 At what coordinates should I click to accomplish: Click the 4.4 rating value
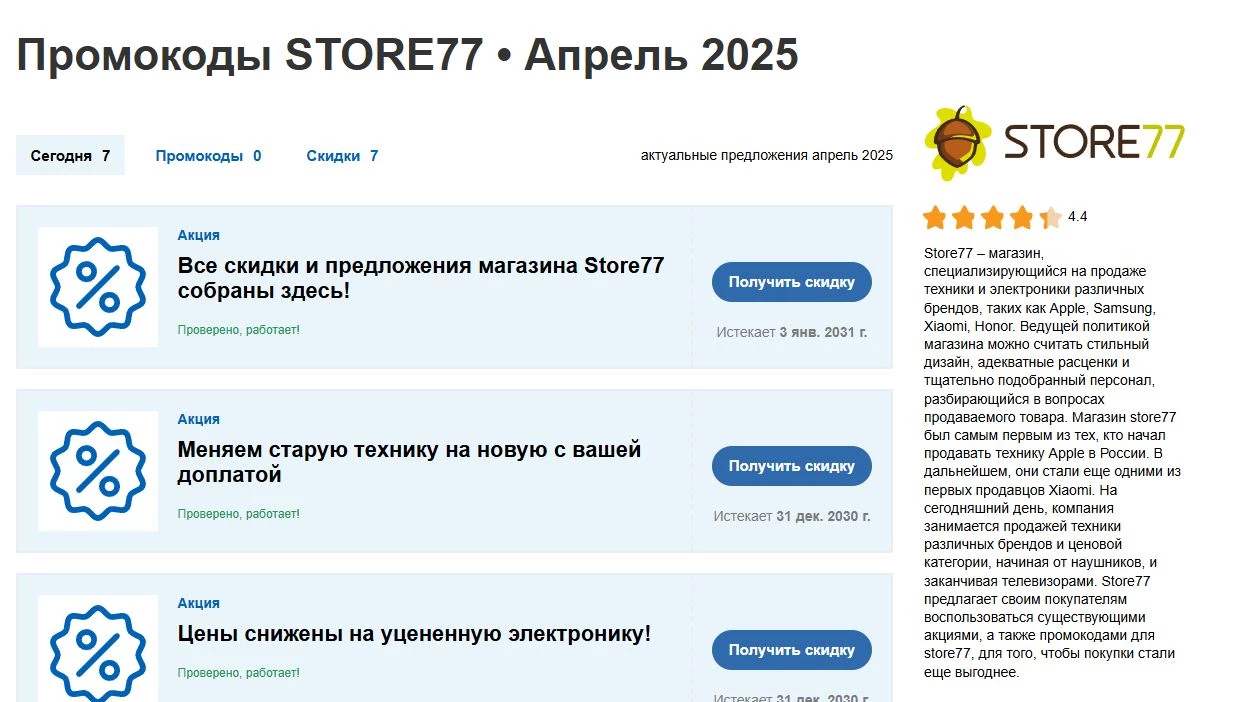pos(1077,215)
